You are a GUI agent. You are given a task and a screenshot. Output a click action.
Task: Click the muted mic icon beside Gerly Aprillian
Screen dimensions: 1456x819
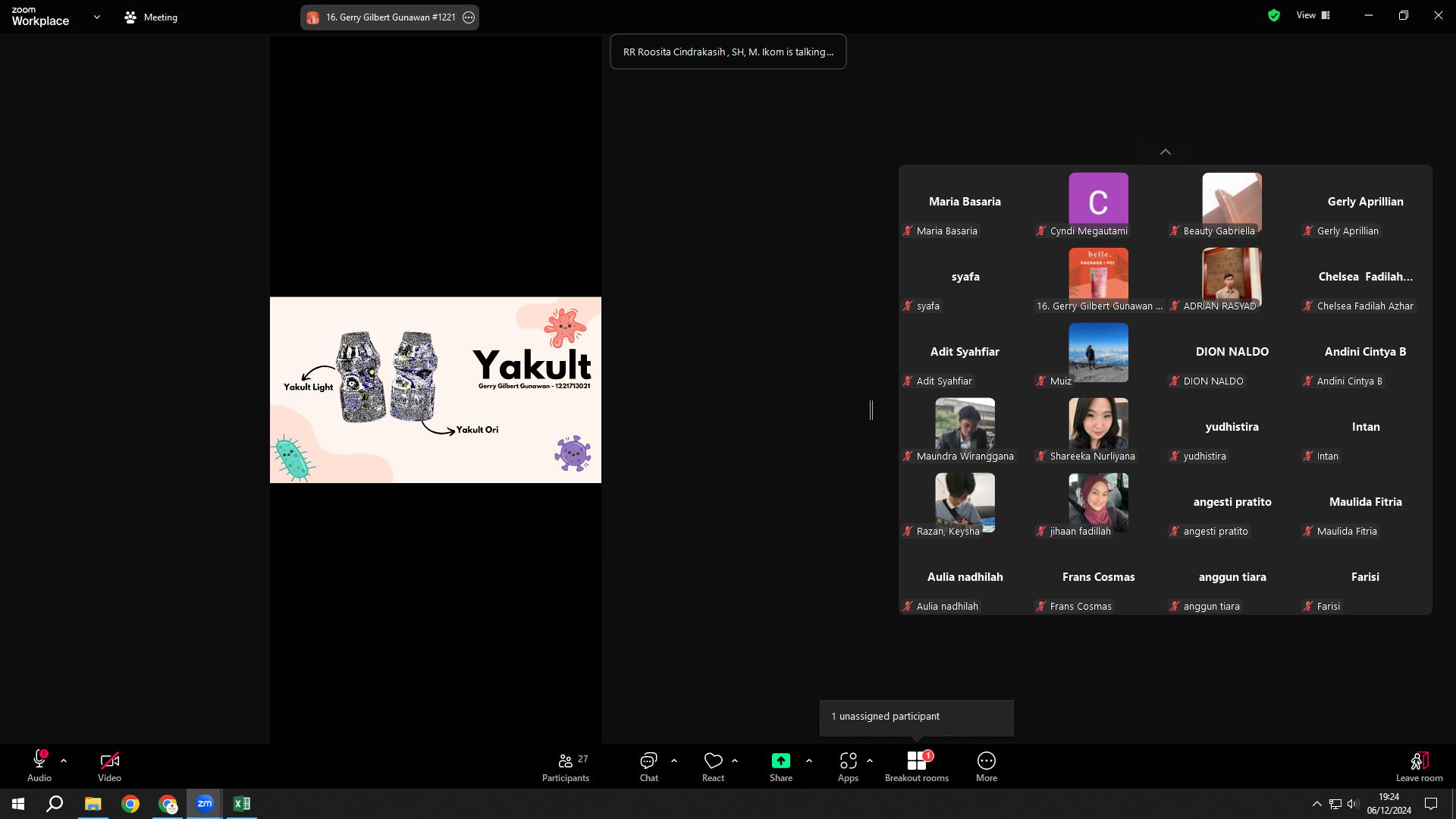tap(1308, 231)
